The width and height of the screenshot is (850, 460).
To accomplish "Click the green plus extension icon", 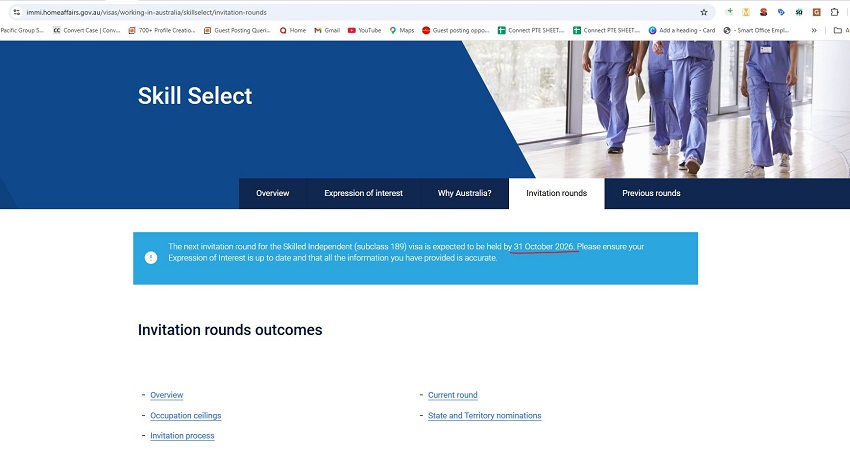I will pyautogui.click(x=729, y=11).
